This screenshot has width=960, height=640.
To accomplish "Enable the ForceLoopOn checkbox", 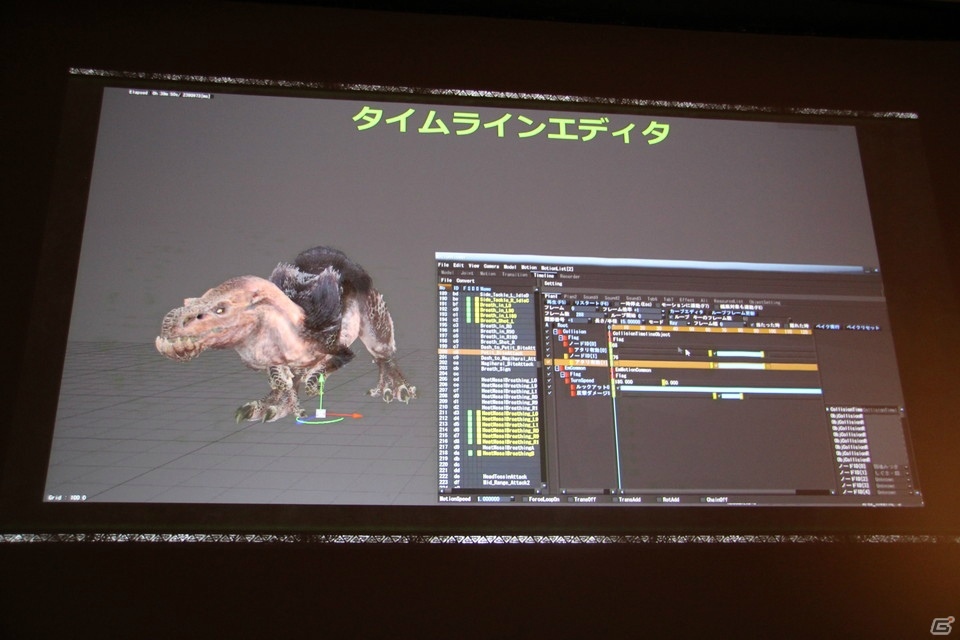I will (525, 499).
